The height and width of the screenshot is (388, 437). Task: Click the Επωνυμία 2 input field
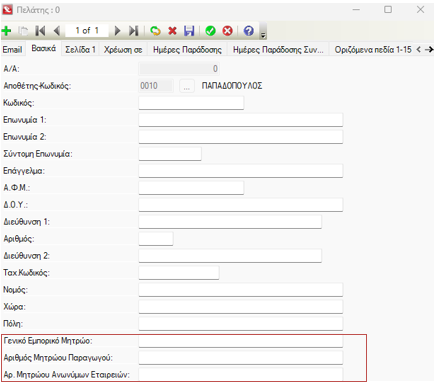[x=241, y=137]
